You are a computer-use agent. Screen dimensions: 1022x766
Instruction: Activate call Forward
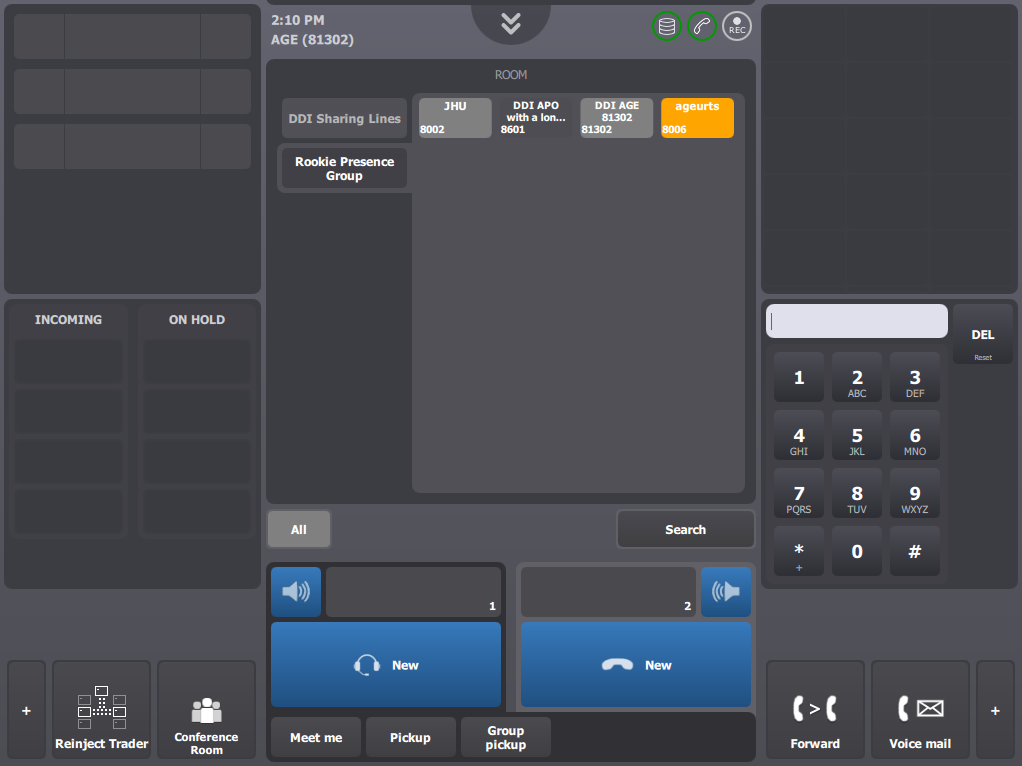coord(815,710)
